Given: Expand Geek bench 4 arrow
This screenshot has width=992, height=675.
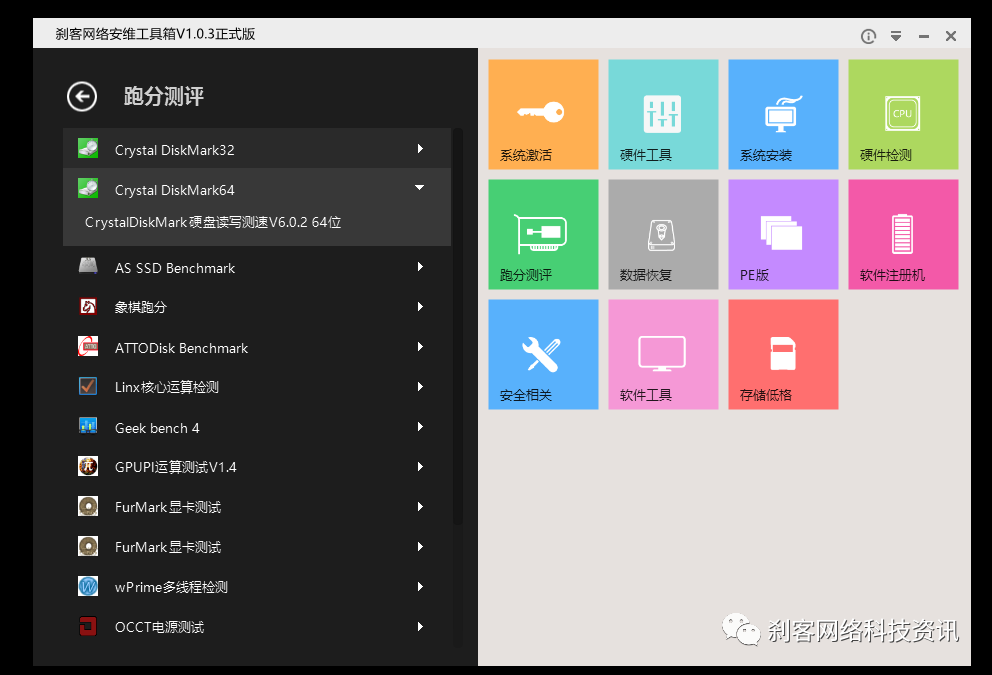Looking at the screenshot, I should [420, 426].
